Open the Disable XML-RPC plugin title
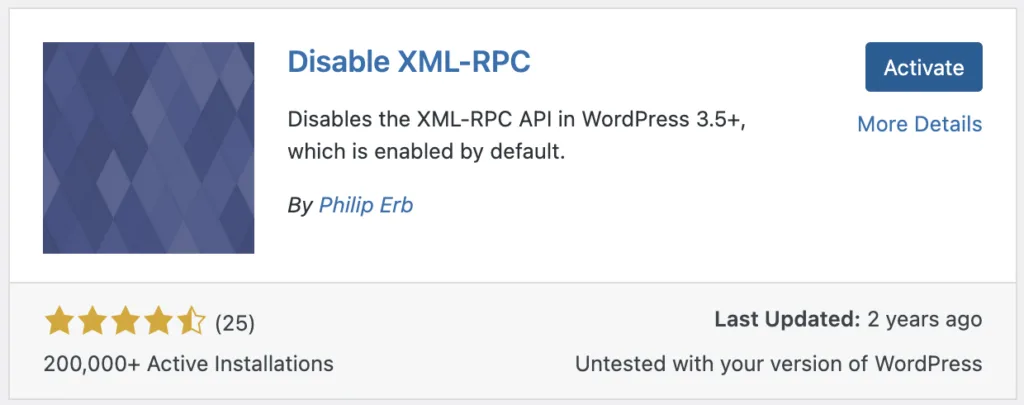1024x405 pixels. (409, 61)
